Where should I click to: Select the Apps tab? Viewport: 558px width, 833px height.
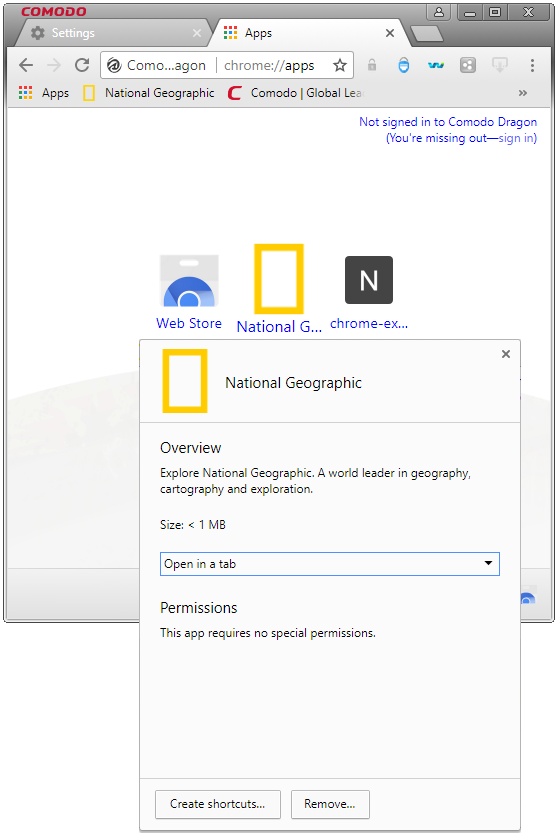coord(311,33)
